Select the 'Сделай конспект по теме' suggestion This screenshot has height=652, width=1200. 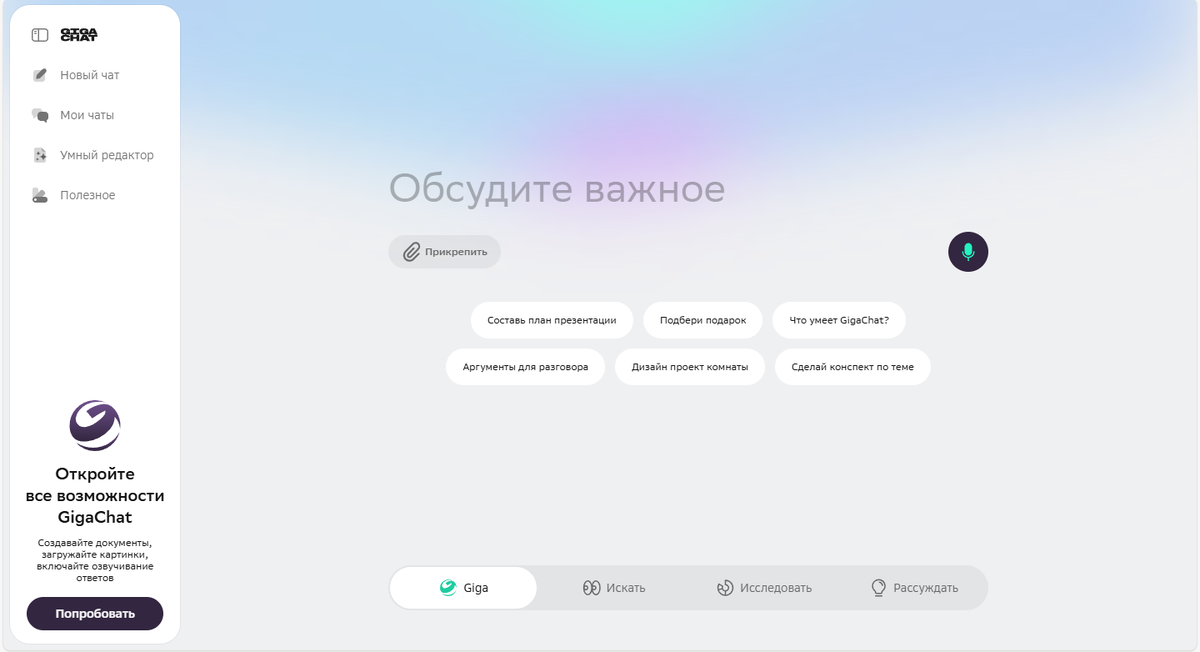(853, 367)
